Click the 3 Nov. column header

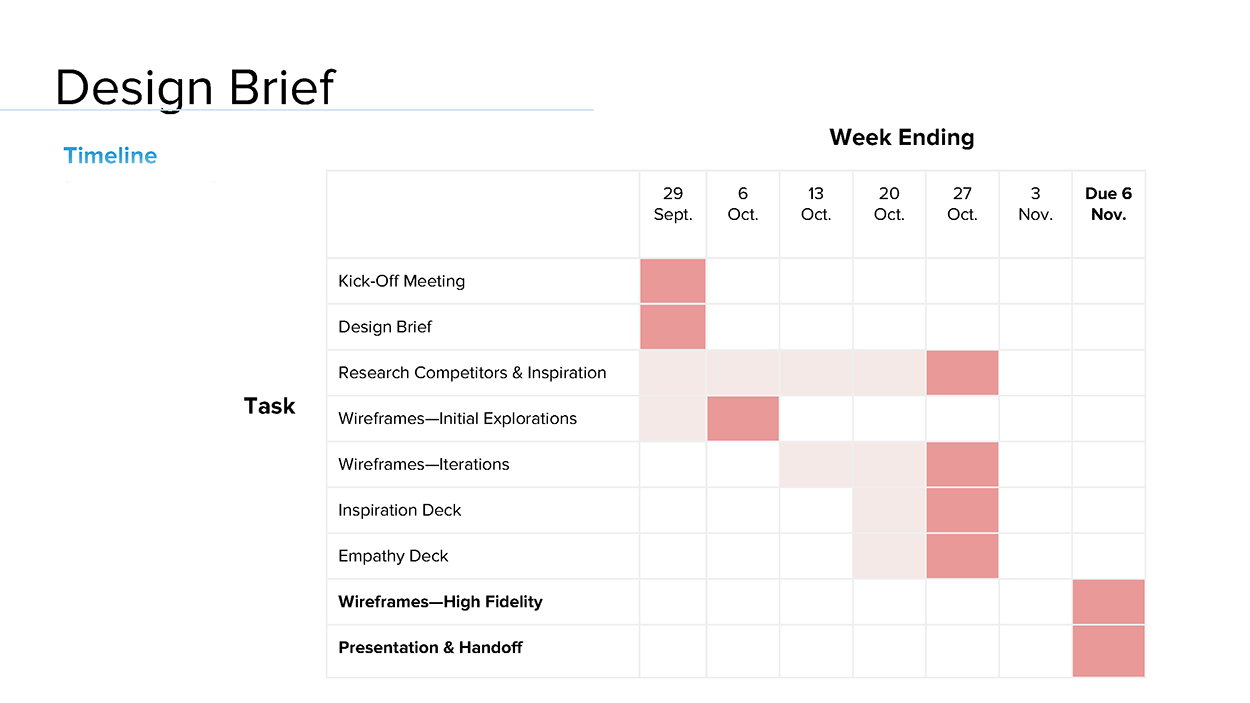click(1035, 204)
